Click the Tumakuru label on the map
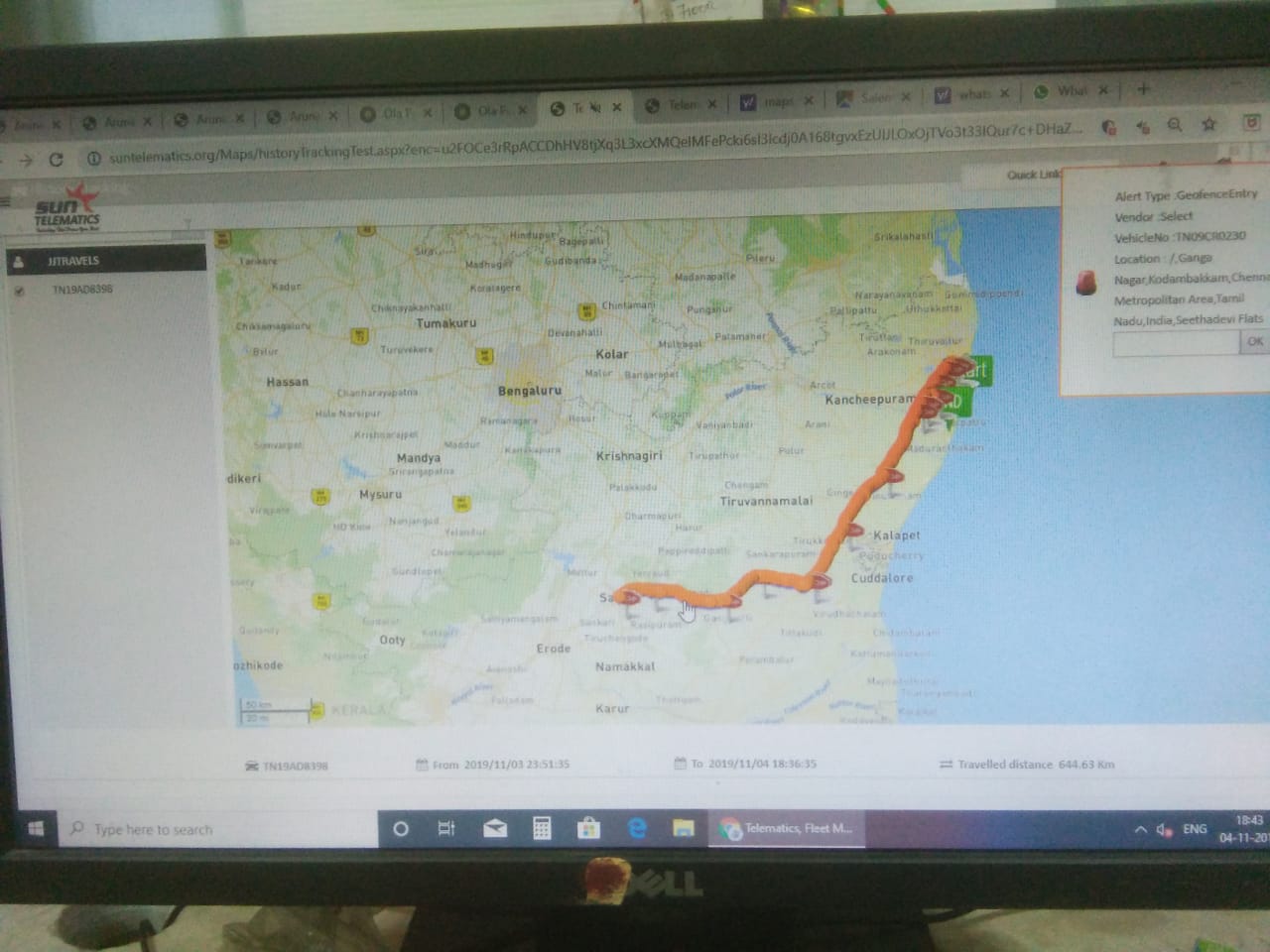The width and height of the screenshot is (1270, 952). coord(446,323)
